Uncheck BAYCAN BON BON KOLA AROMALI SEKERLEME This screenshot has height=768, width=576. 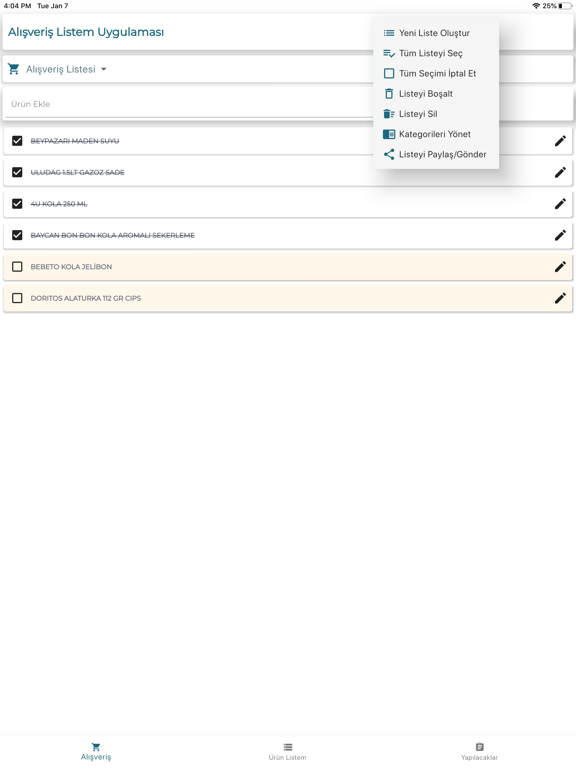(x=17, y=236)
